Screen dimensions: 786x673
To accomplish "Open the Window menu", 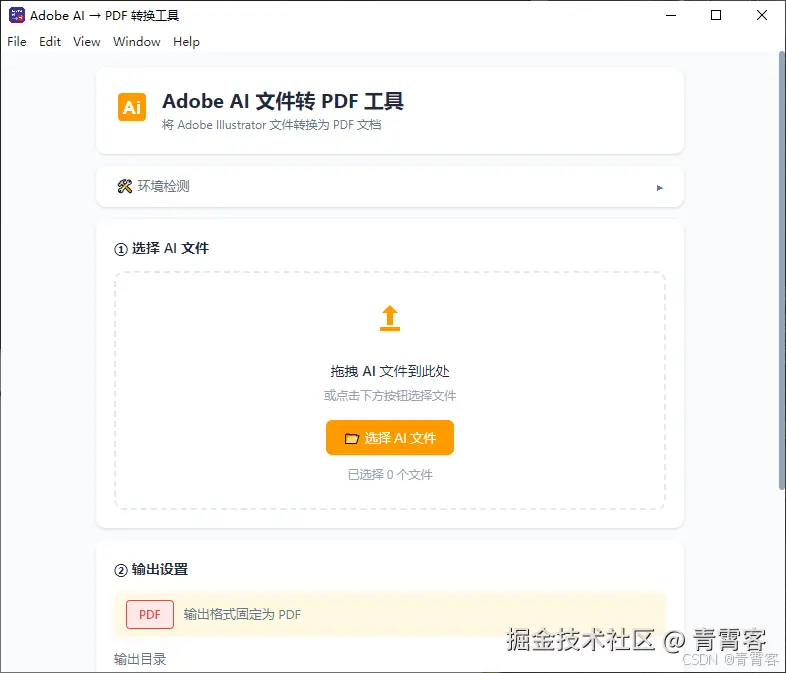I will pos(137,42).
